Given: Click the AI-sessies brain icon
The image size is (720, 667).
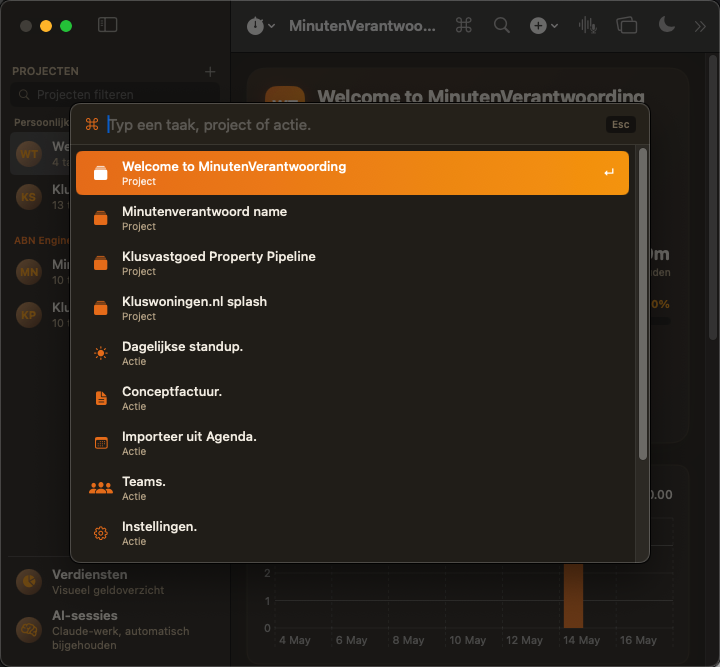Looking at the screenshot, I should point(28,630).
